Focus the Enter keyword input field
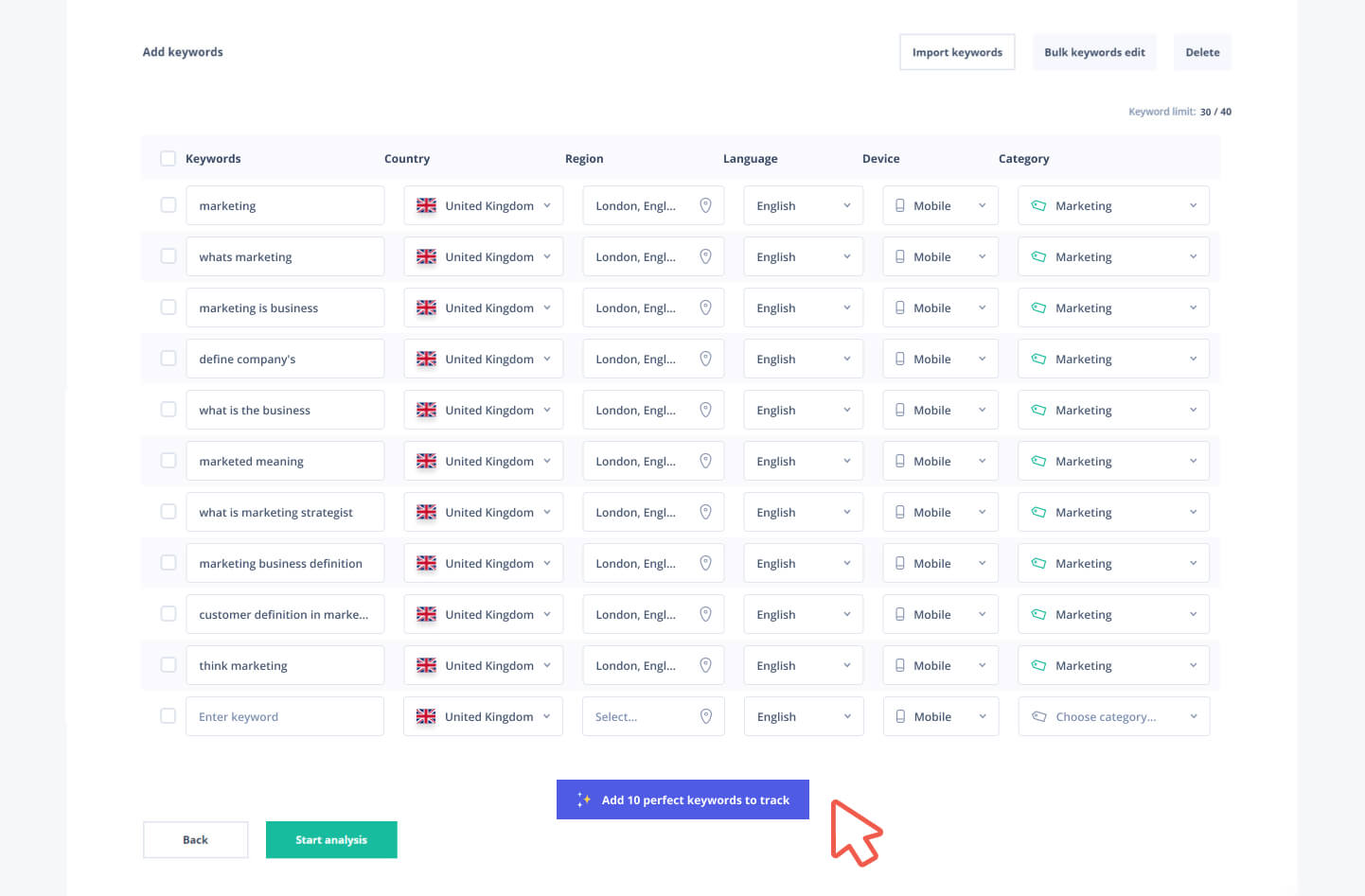Image resolution: width=1365 pixels, height=896 pixels. [x=284, y=716]
